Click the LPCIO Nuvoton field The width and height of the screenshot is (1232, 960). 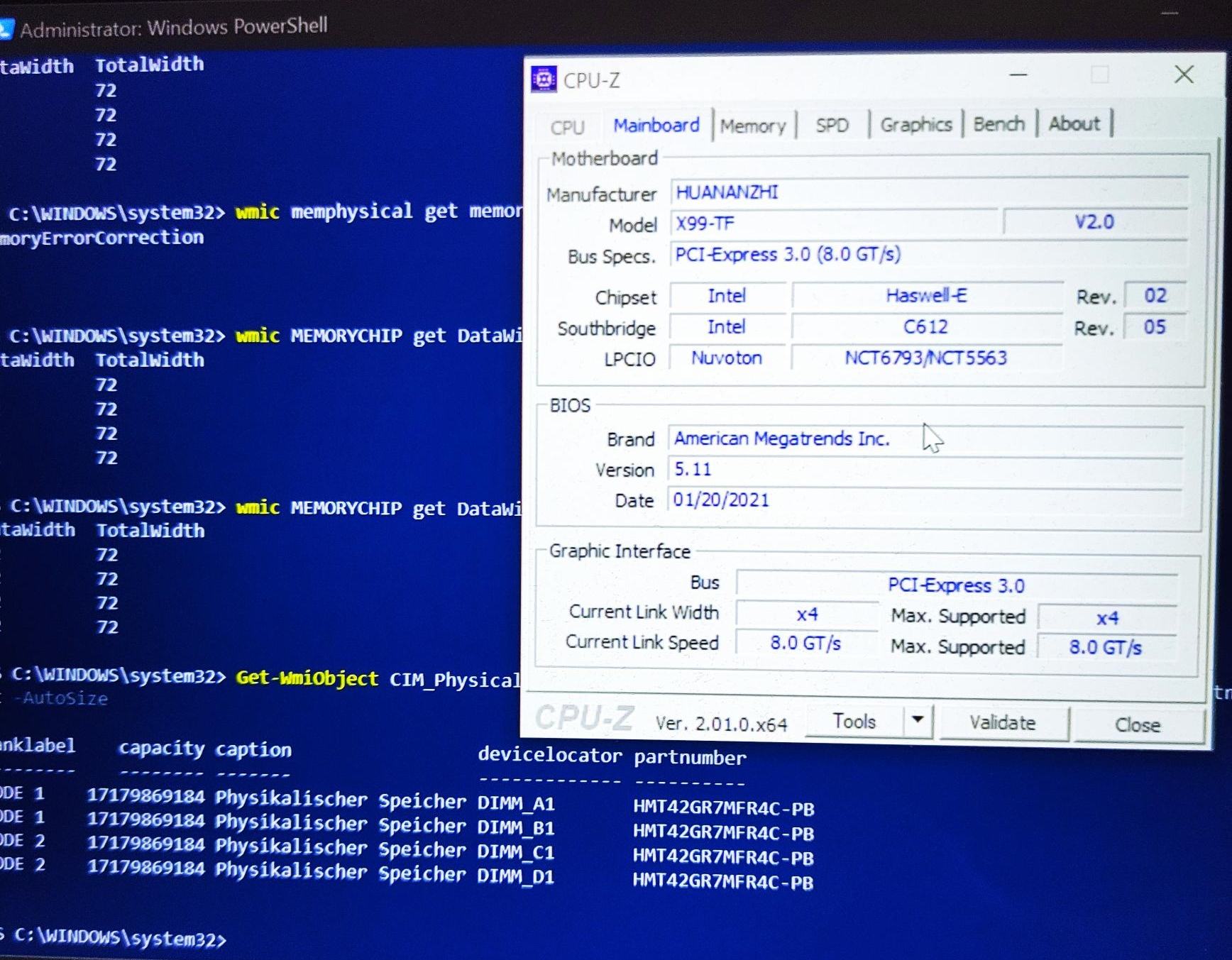(x=727, y=358)
